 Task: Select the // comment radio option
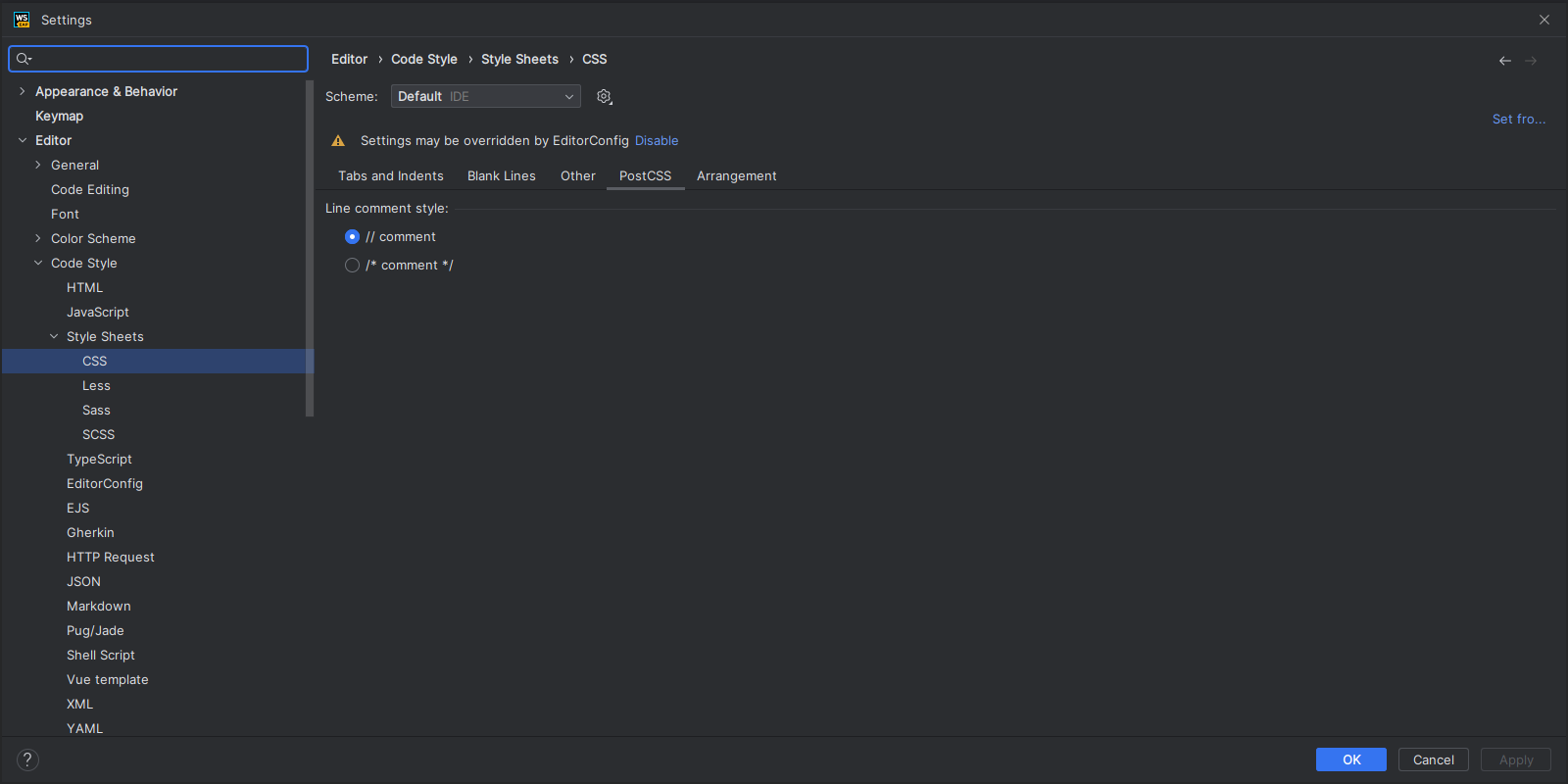(353, 237)
